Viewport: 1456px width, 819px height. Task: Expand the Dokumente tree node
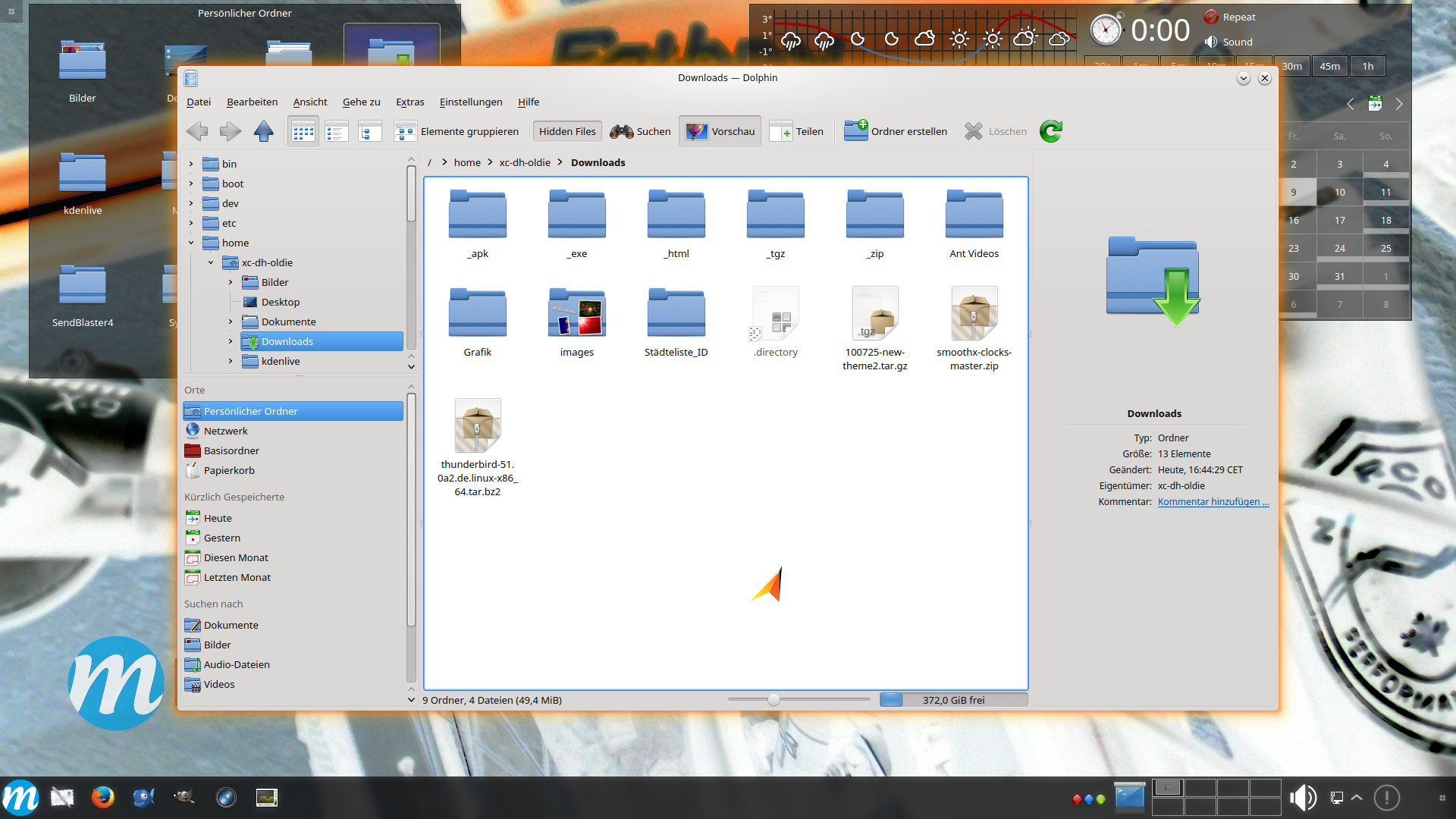click(x=231, y=322)
